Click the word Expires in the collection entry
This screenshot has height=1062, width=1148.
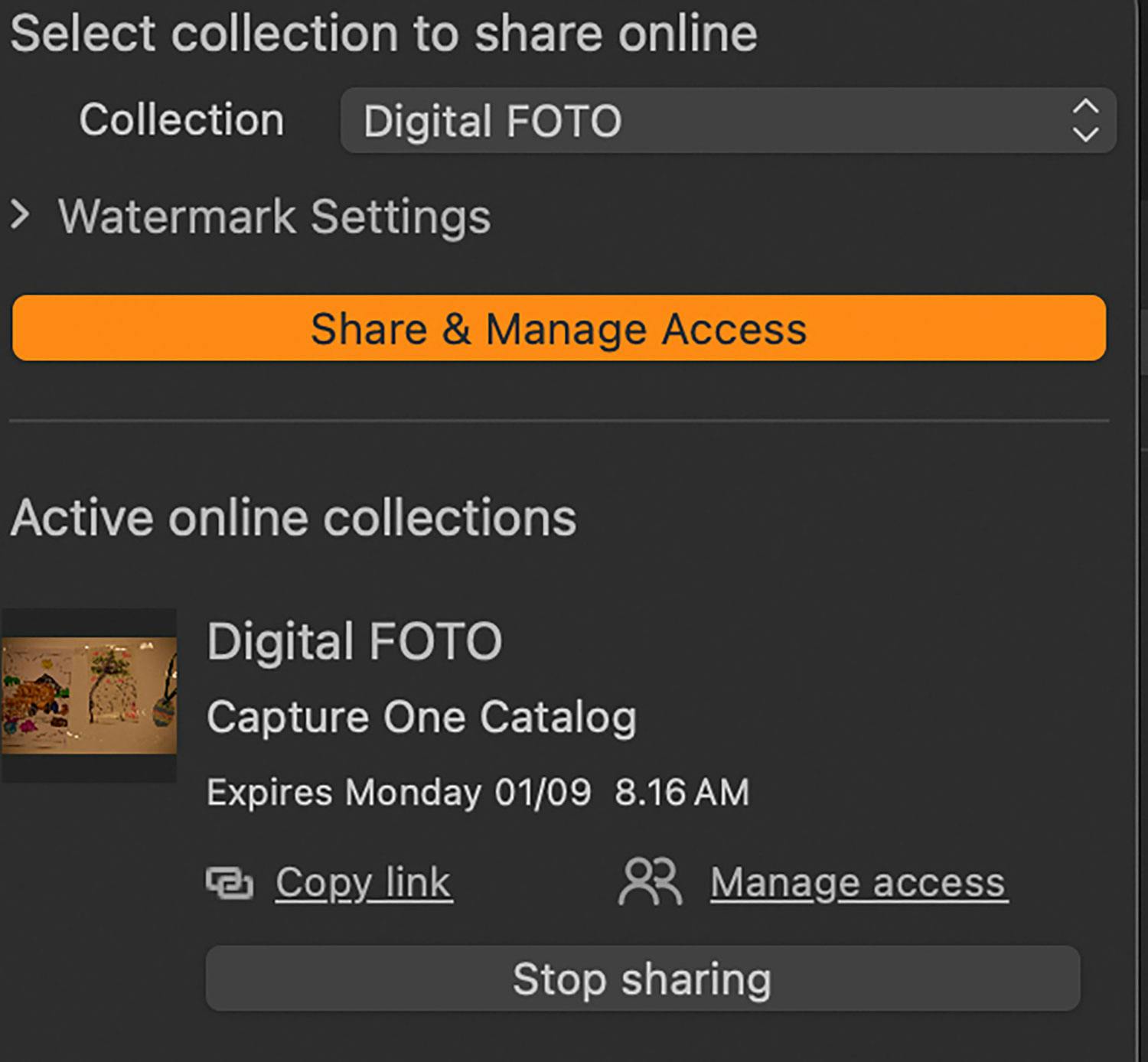(269, 793)
